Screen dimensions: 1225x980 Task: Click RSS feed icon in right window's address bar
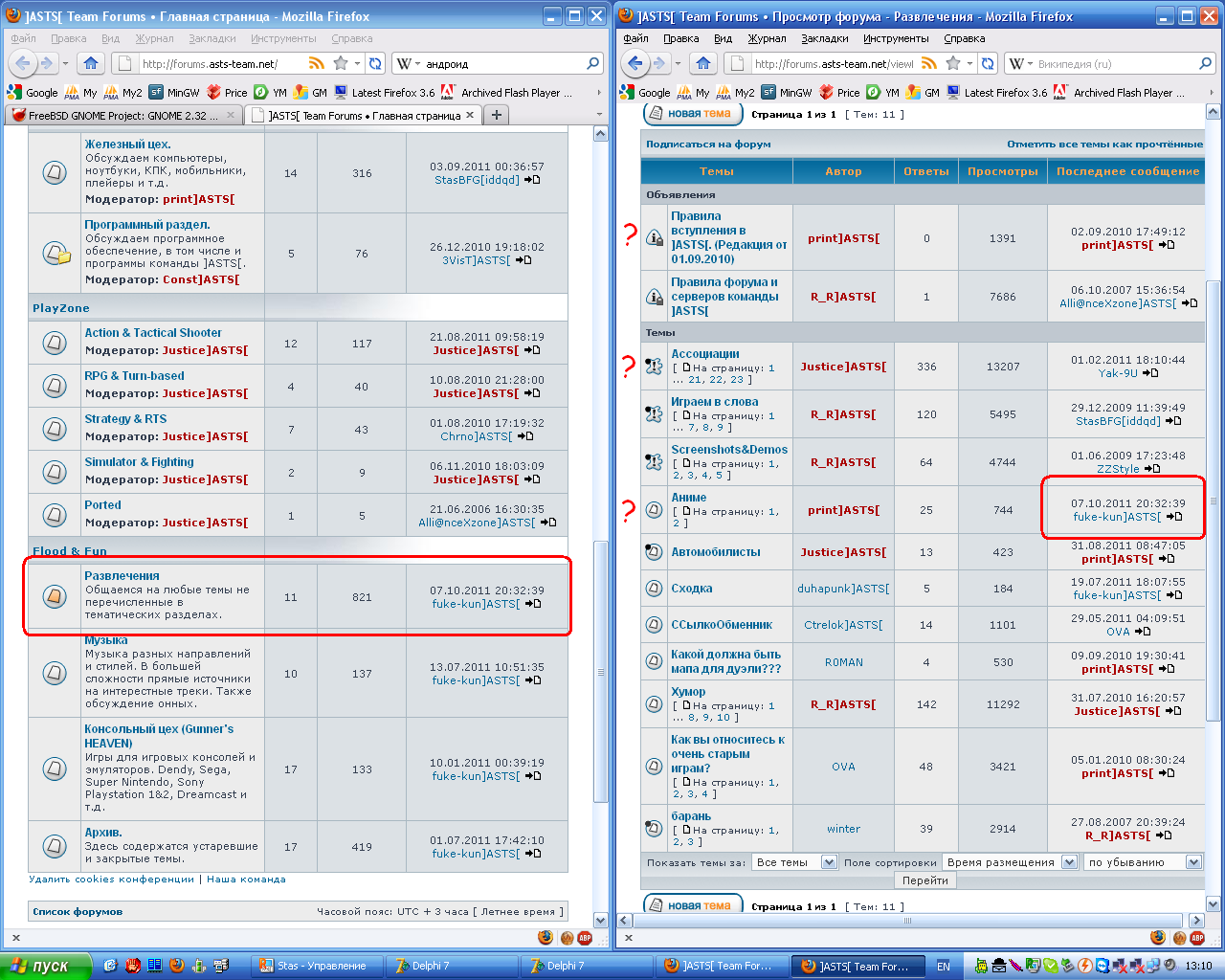929,63
